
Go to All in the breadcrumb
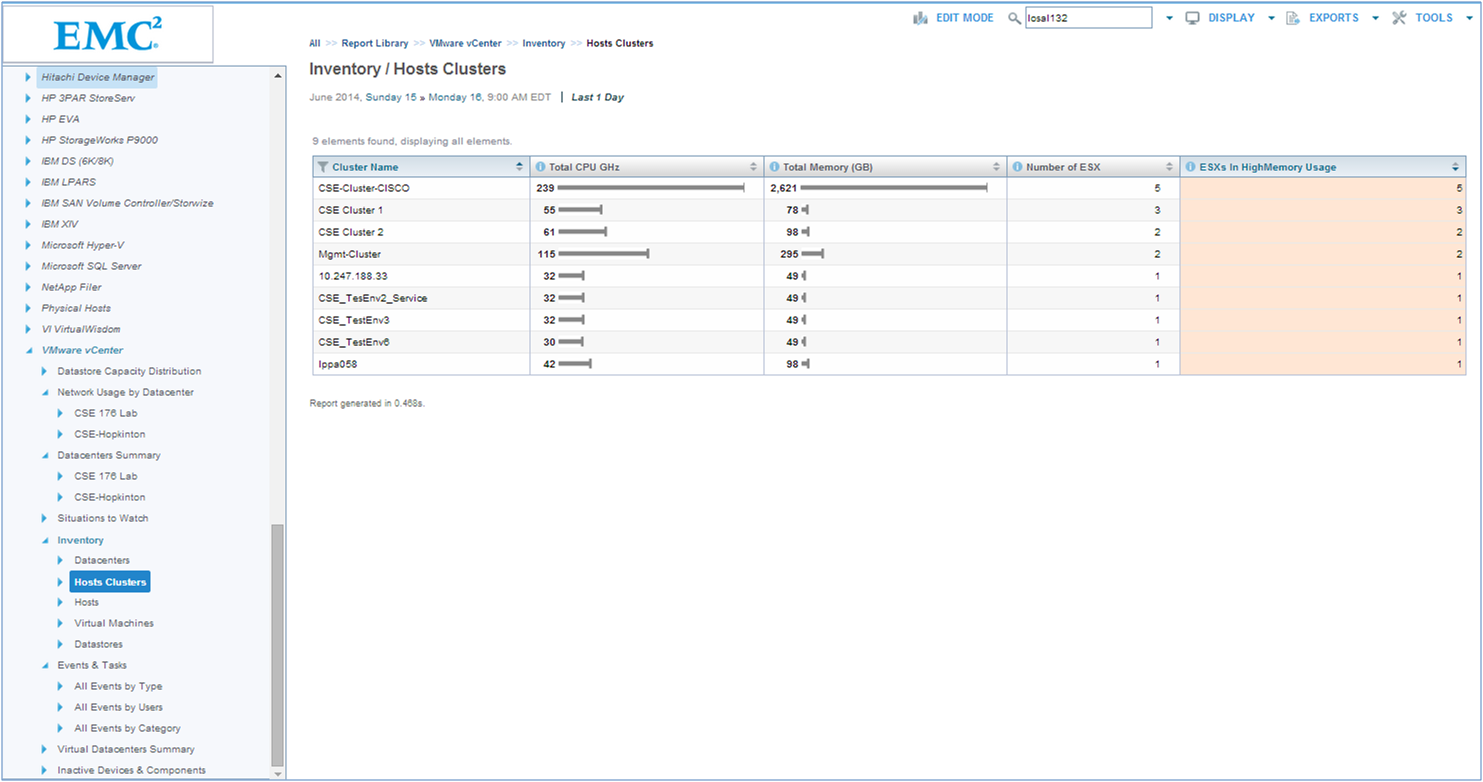point(315,43)
